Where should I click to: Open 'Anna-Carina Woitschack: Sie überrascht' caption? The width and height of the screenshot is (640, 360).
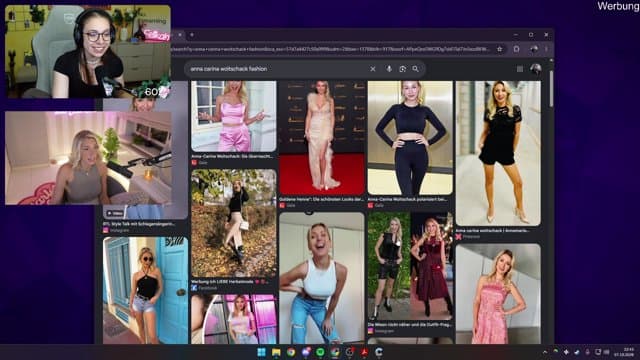[x=232, y=156]
